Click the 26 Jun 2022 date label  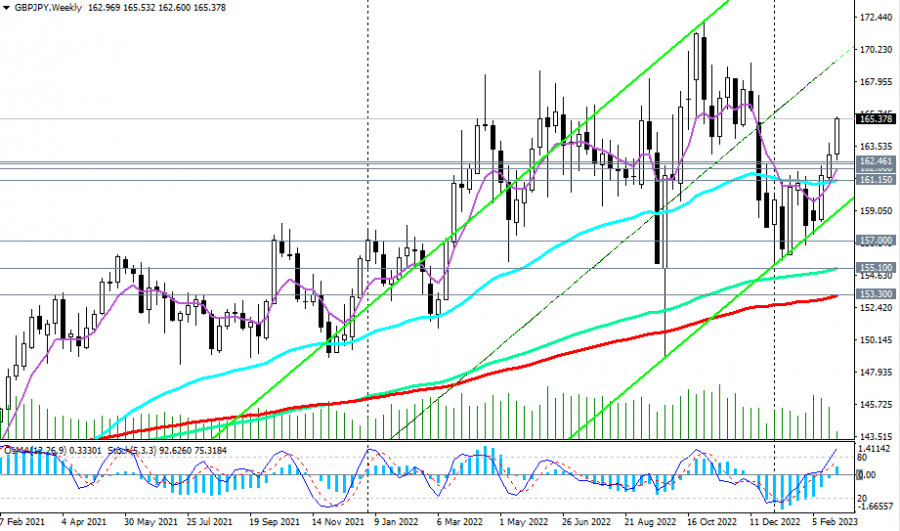pos(587,522)
